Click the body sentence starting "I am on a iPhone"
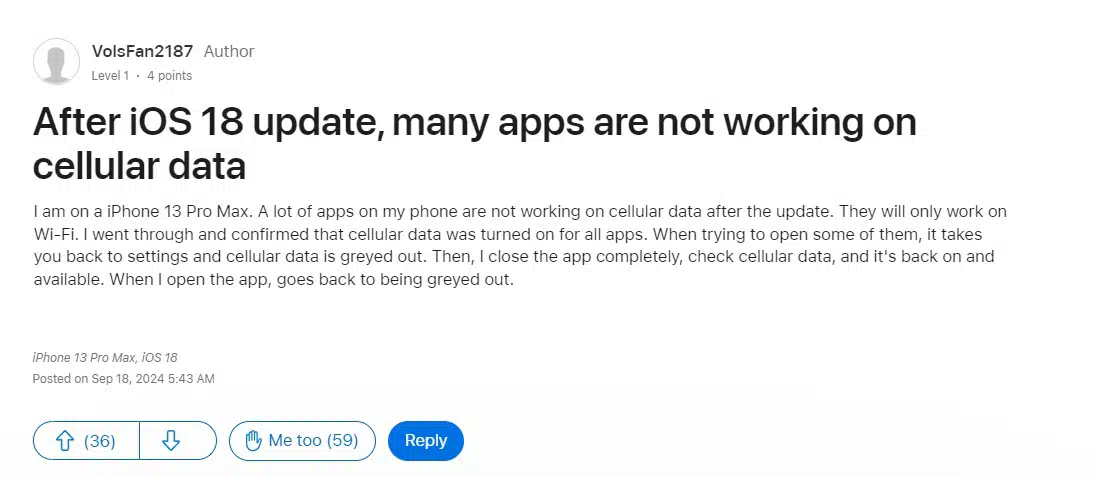Screen dimensions: 1097x477 click(x=146, y=211)
